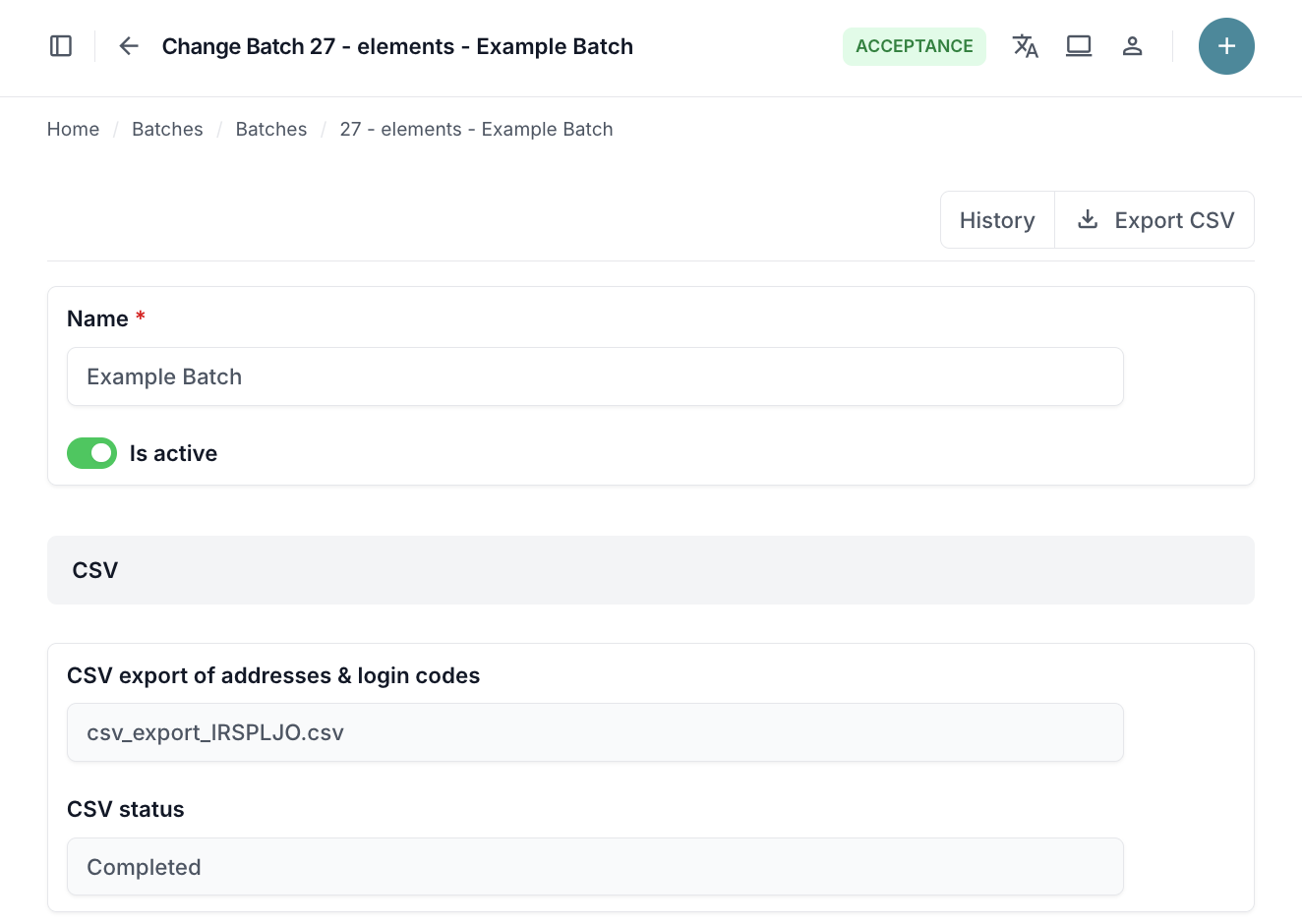Go back using the arrow icon
Screen dimensions: 1302x924
(x=129, y=46)
